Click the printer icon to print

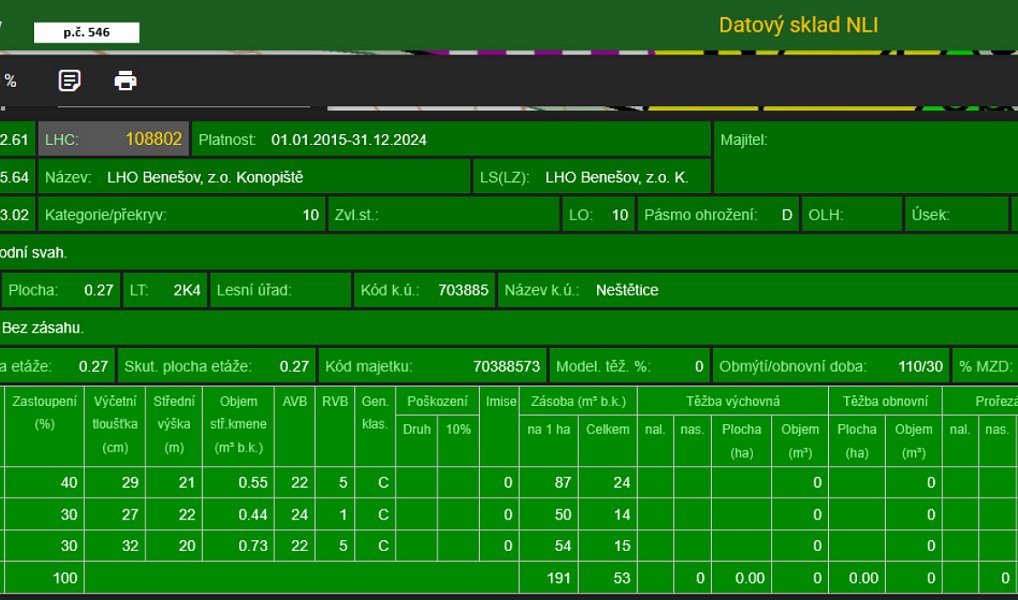(125, 81)
